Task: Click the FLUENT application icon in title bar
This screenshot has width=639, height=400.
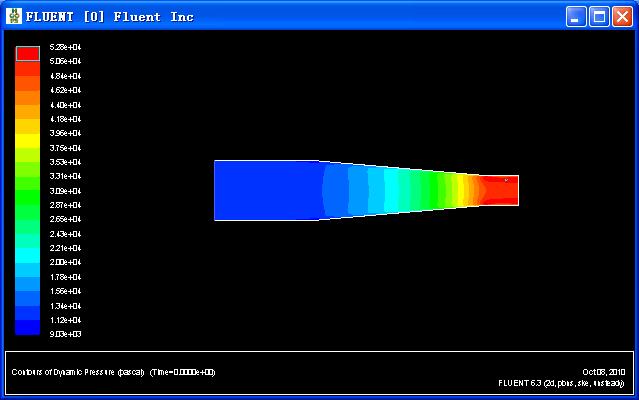Action: (x=14, y=16)
